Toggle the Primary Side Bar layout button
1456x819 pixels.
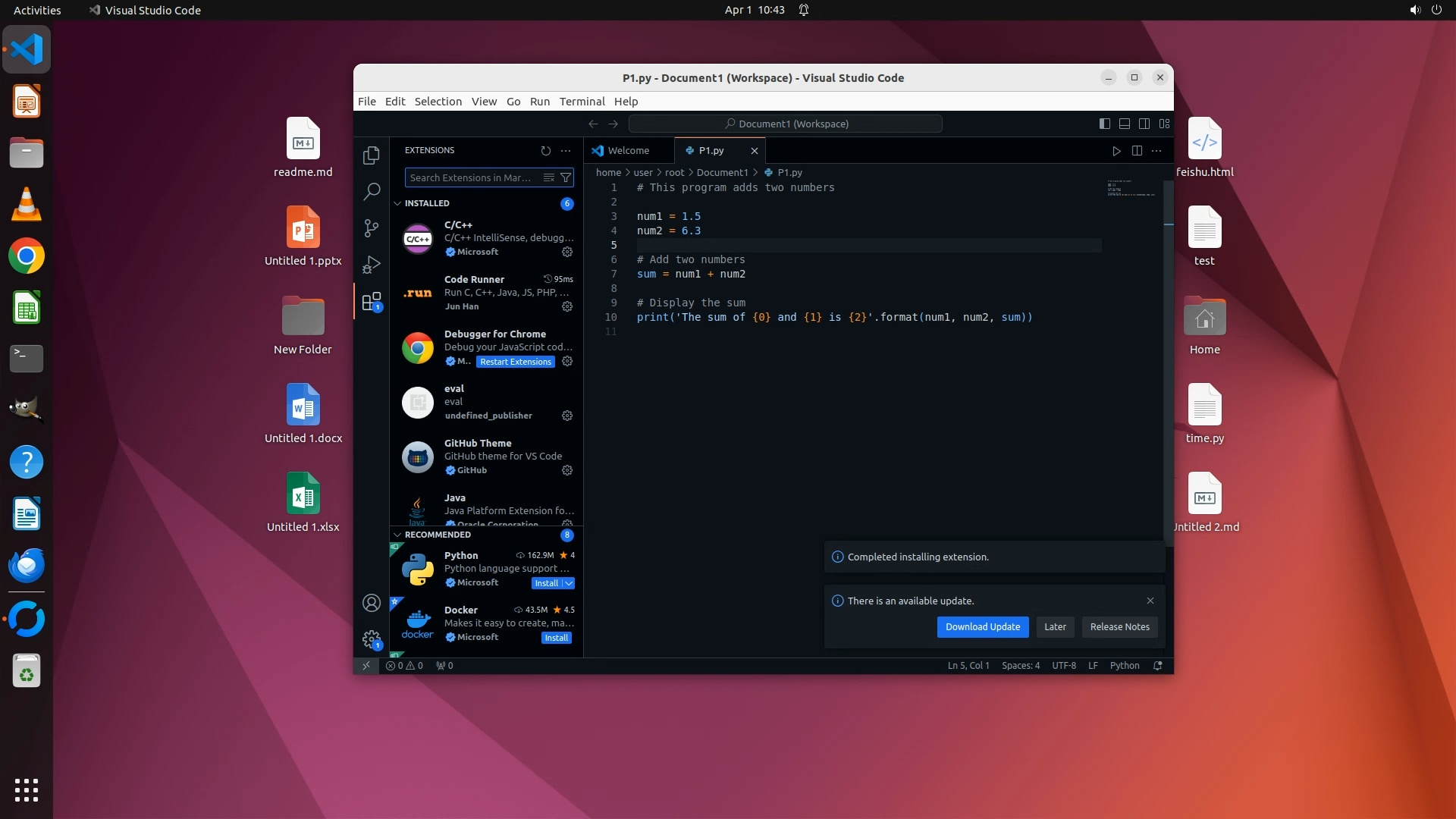pyautogui.click(x=1105, y=124)
